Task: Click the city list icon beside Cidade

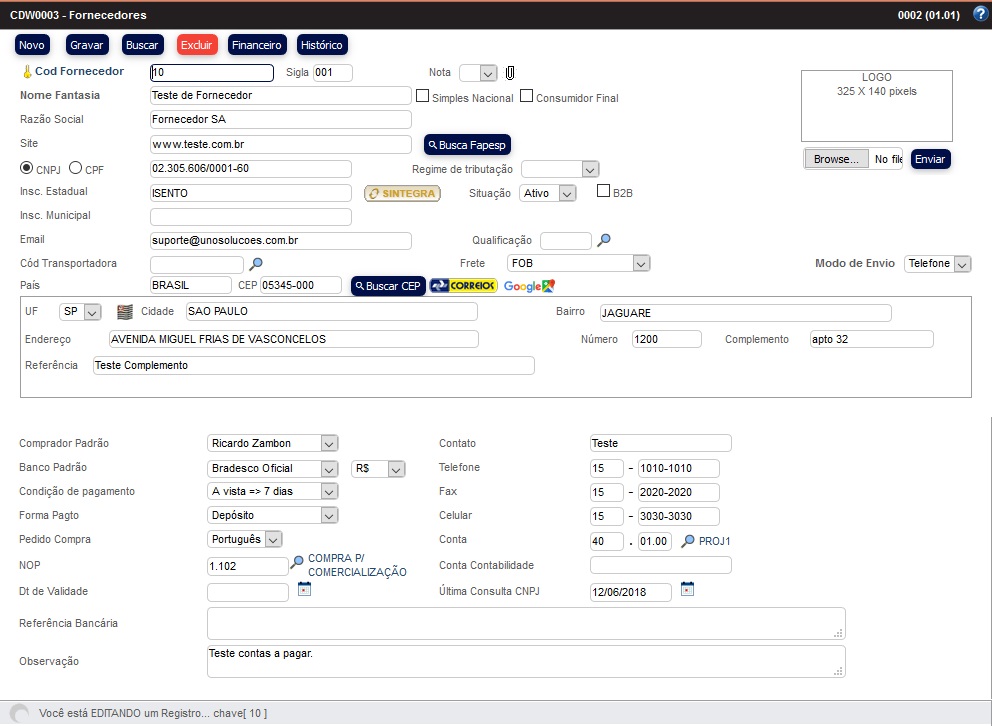Action: coord(125,312)
